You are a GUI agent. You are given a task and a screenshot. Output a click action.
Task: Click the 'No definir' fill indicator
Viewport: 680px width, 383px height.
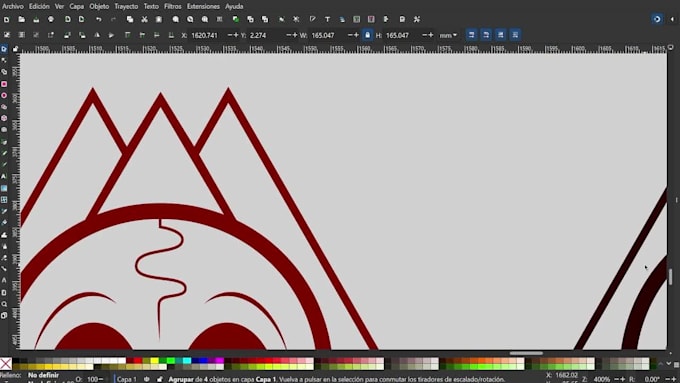(43, 375)
